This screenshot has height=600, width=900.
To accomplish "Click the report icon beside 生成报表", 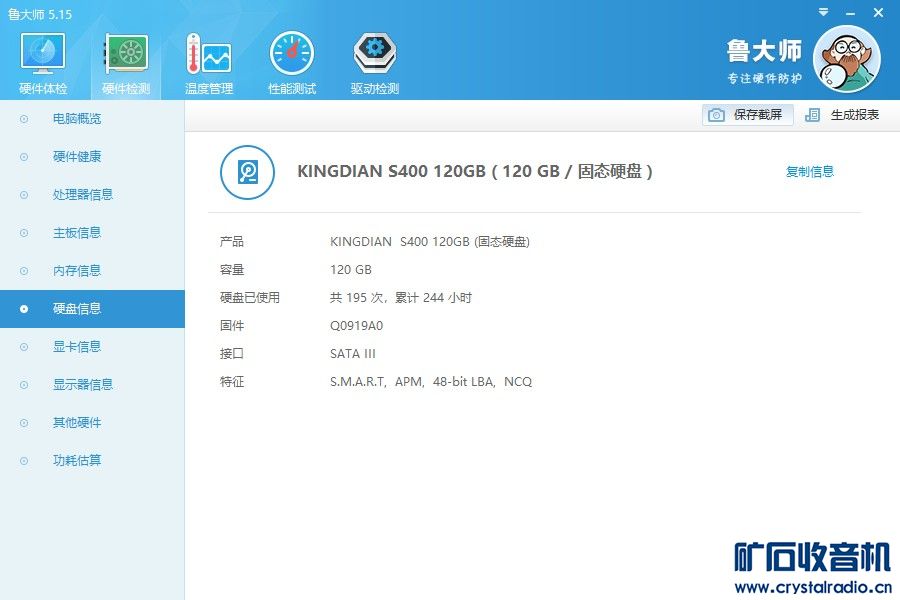I will tap(812, 115).
